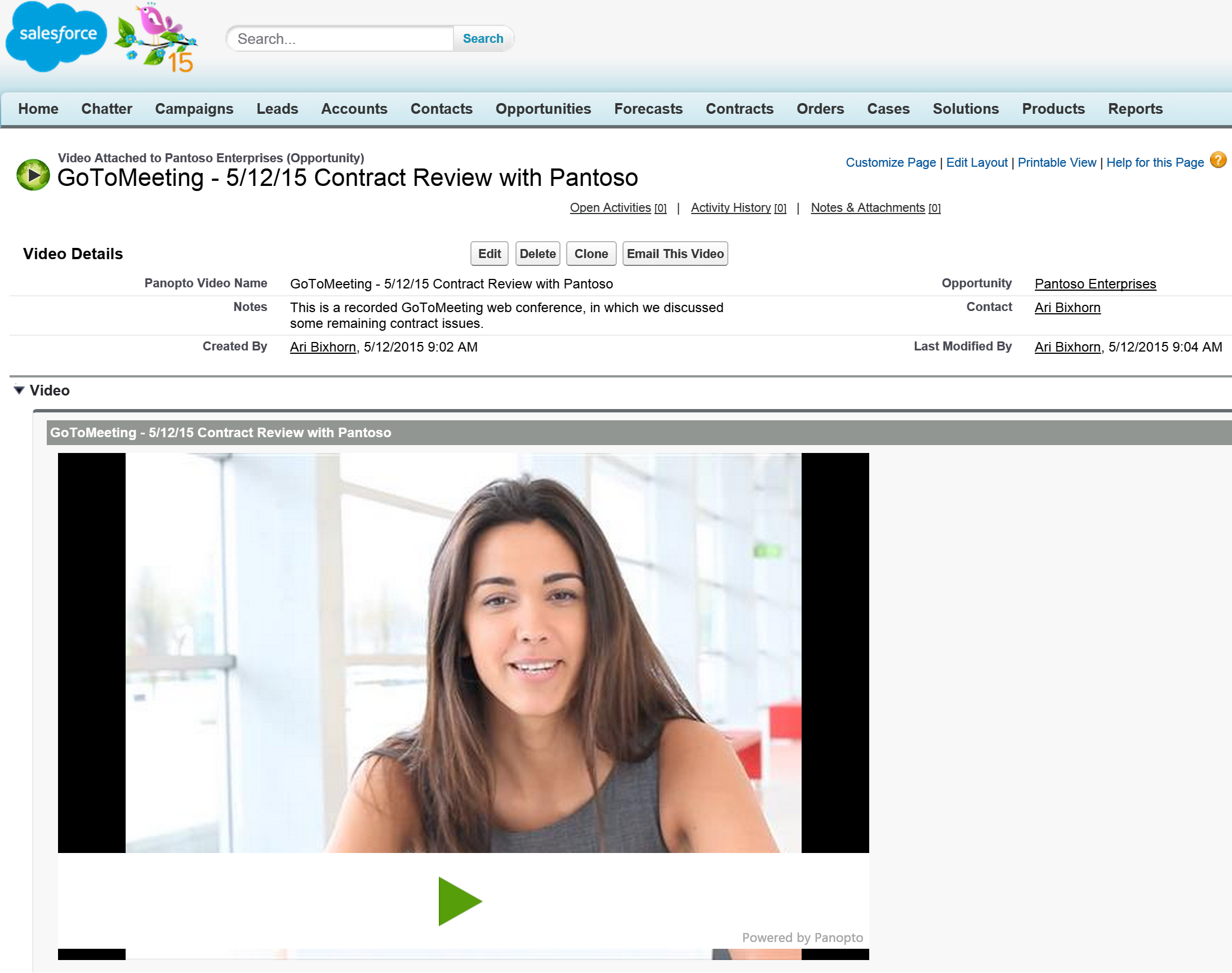The width and height of the screenshot is (1232, 973).
Task: Open the Pantoso Enterprises opportunity link
Action: [x=1095, y=284]
